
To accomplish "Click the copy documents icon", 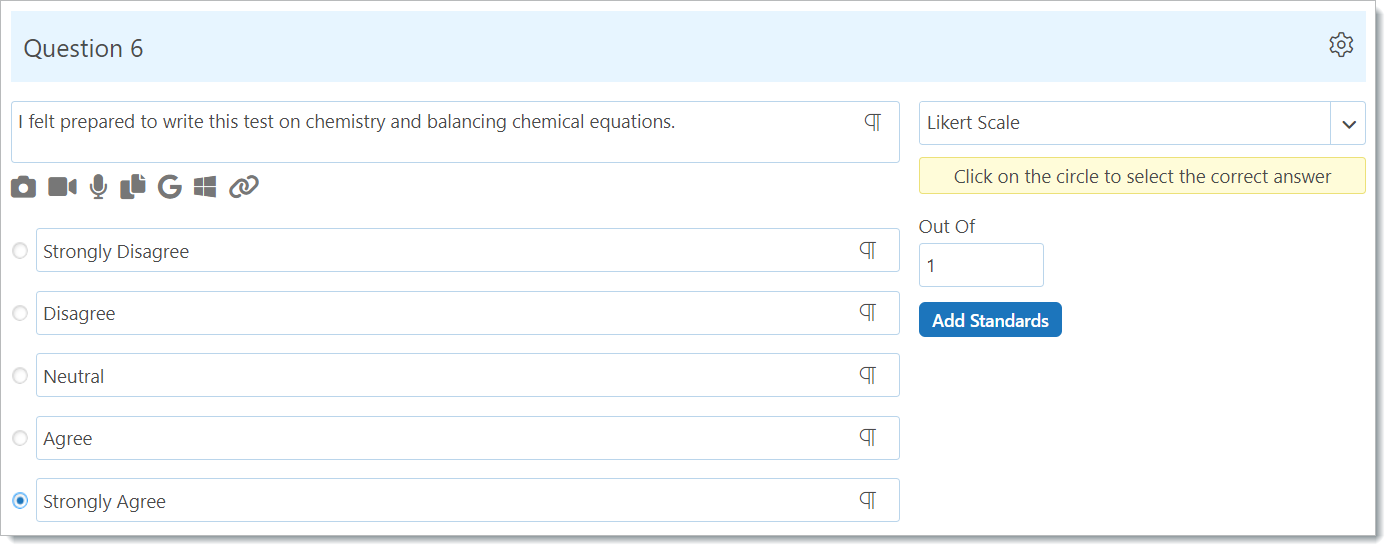I will [133, 187].
